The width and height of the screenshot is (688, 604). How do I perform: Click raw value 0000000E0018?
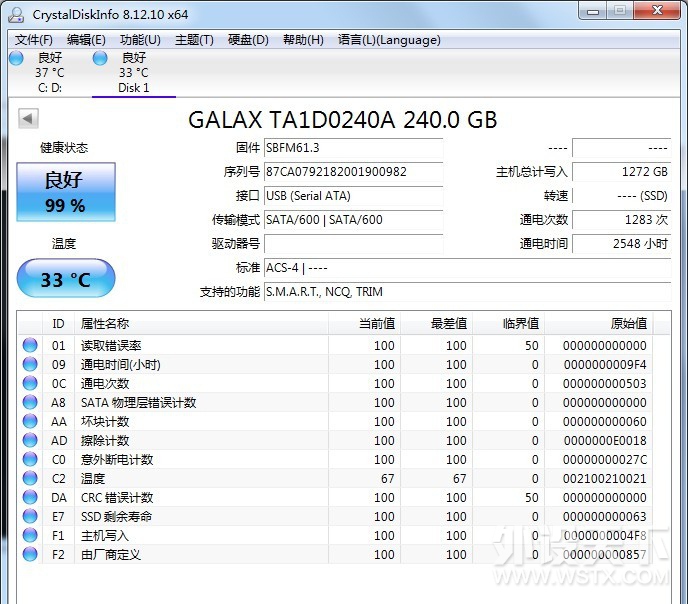(x=605, y=440)
